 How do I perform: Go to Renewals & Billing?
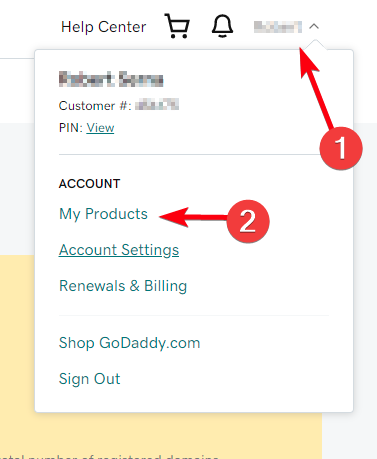pyautogui.click(x=123, y=286)
